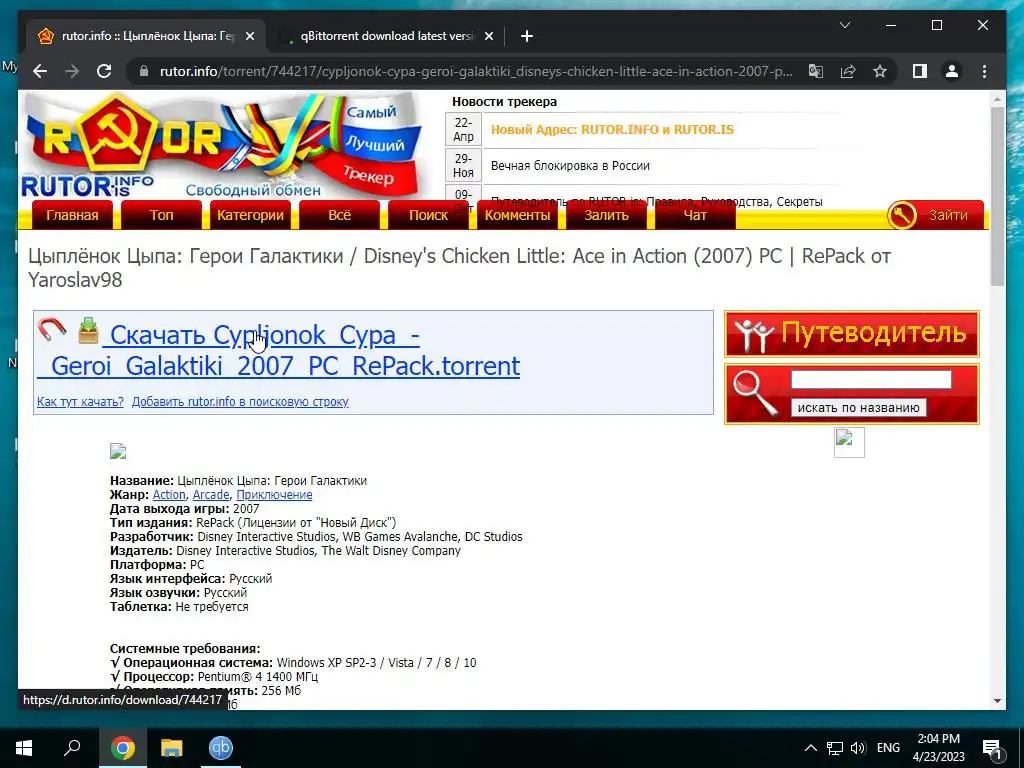Click news Новый Адрес: RUTOR.INFO и RUTOR.IS
Screen dimensions: 1024x768
click(x=612, y=129)
